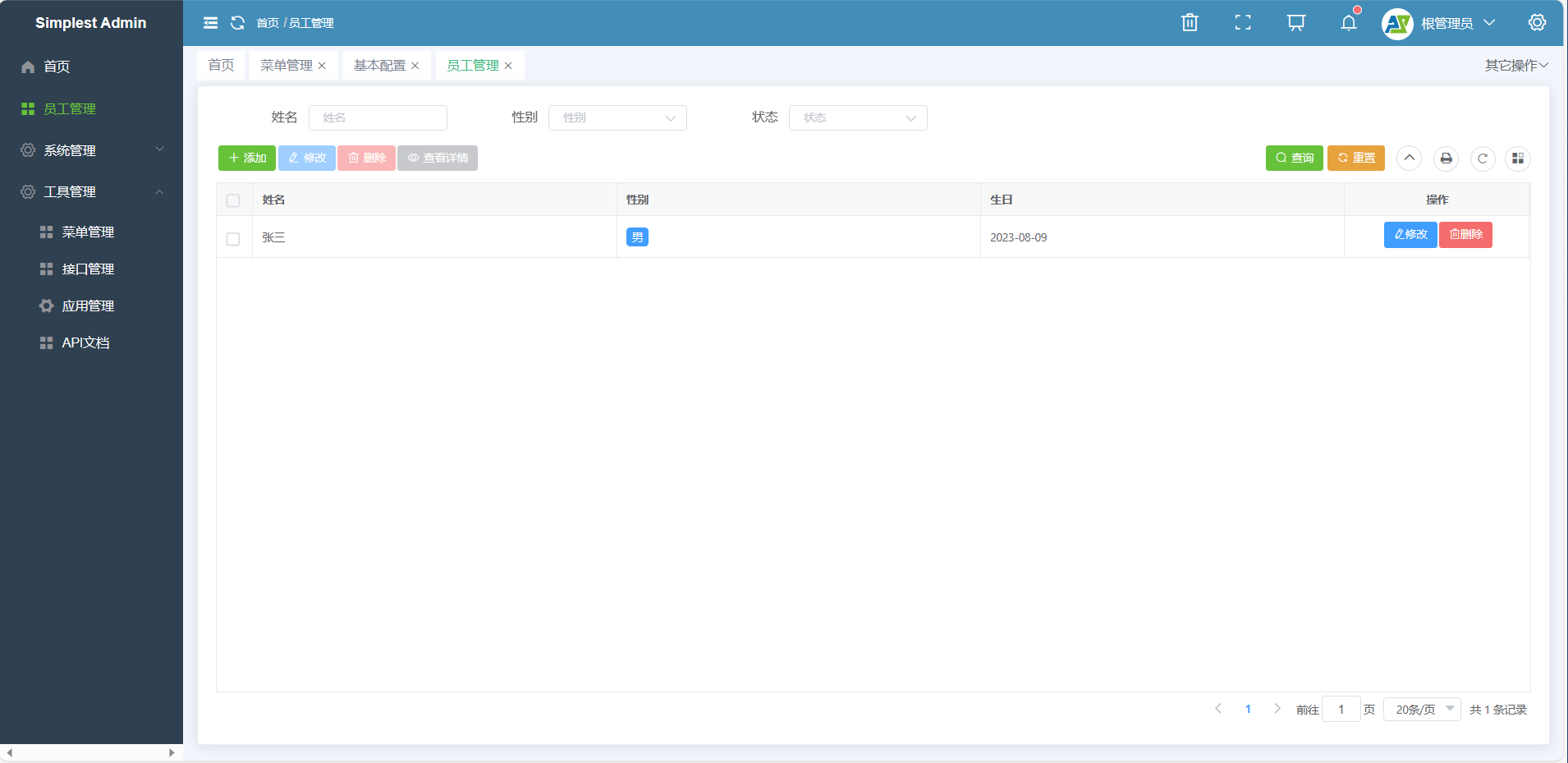1568x763 pixels.
Task: Open column layout grid icon
Action: (x=1517, y=159)
